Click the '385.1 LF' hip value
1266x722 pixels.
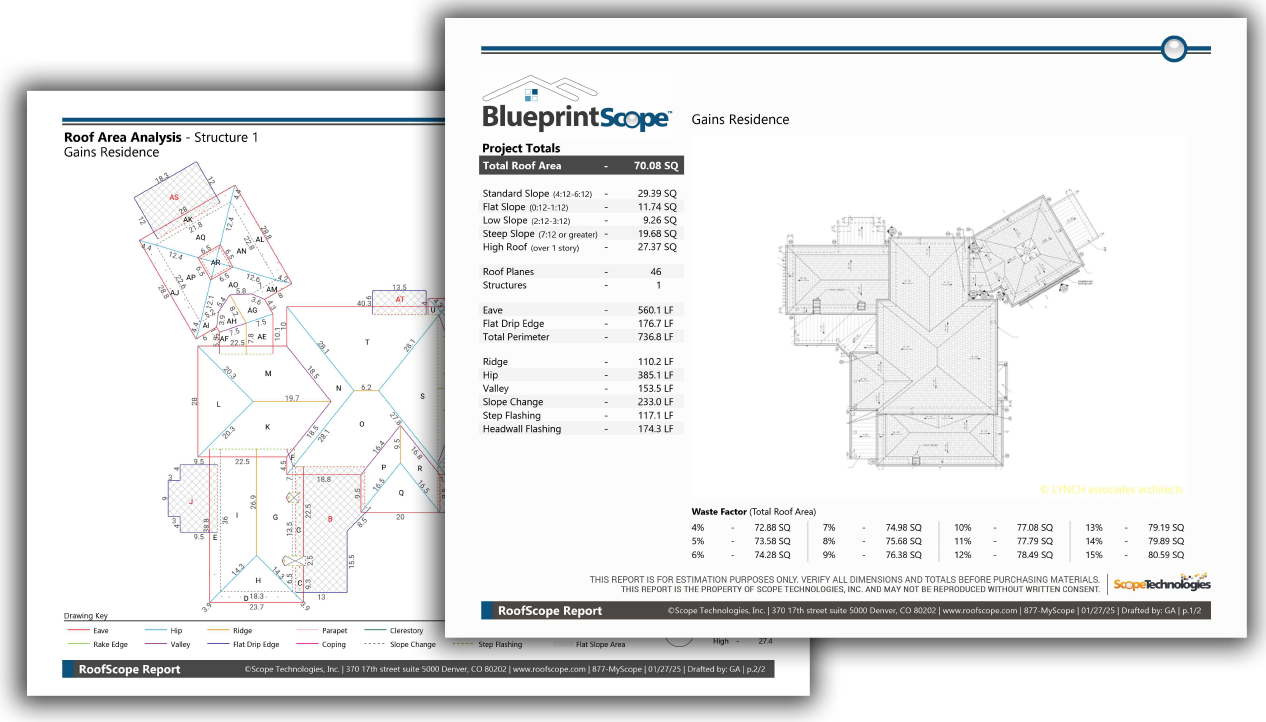click(x=655, y=375)
